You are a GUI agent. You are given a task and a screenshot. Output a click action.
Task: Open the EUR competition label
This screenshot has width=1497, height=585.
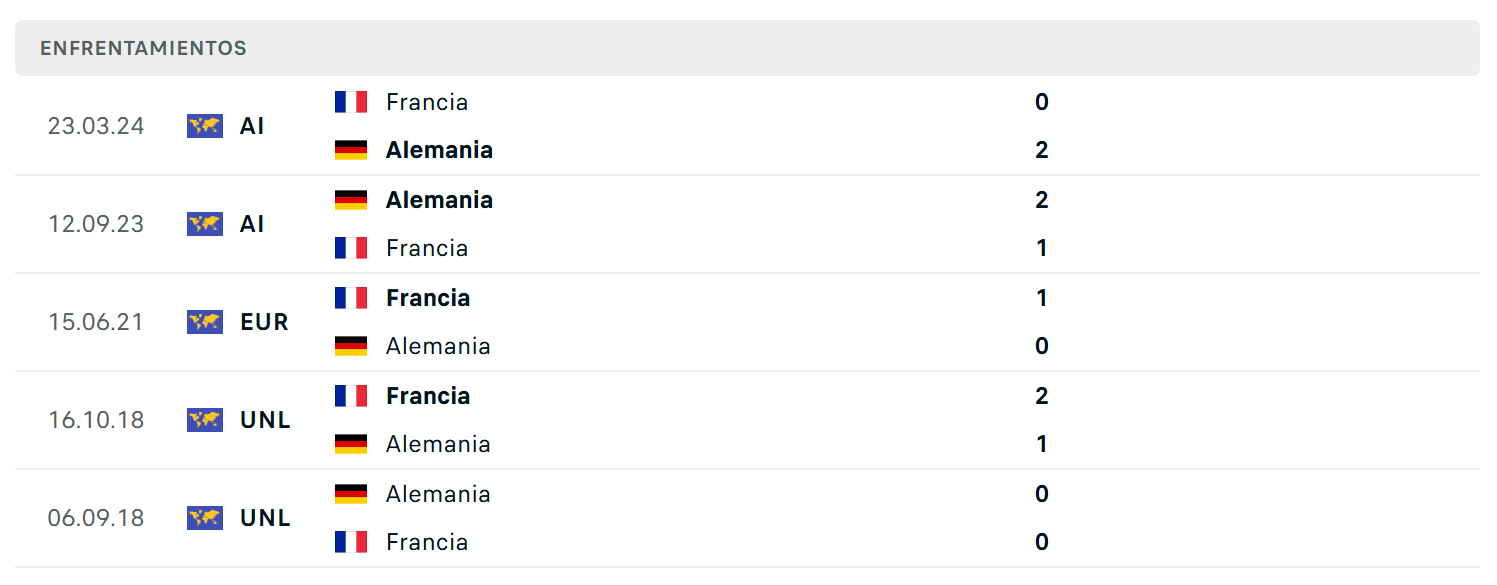click(265, 322)
